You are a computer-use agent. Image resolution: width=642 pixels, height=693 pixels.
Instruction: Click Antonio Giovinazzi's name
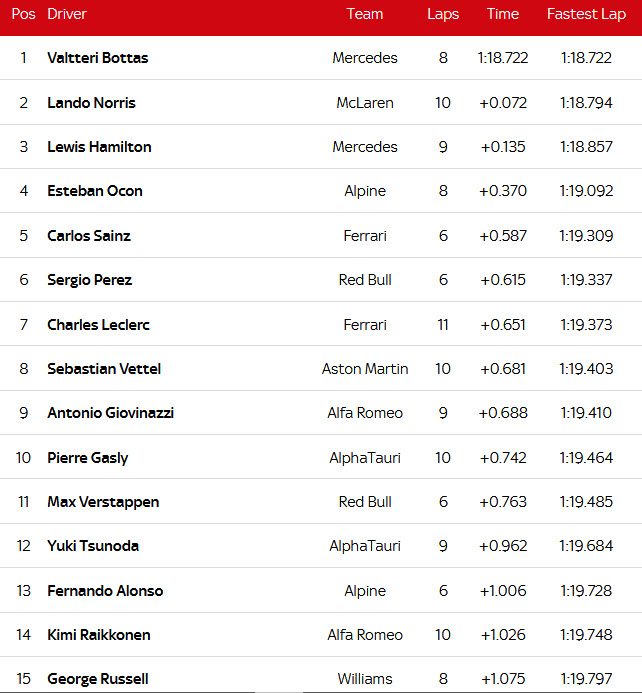(x=110, y=413)
